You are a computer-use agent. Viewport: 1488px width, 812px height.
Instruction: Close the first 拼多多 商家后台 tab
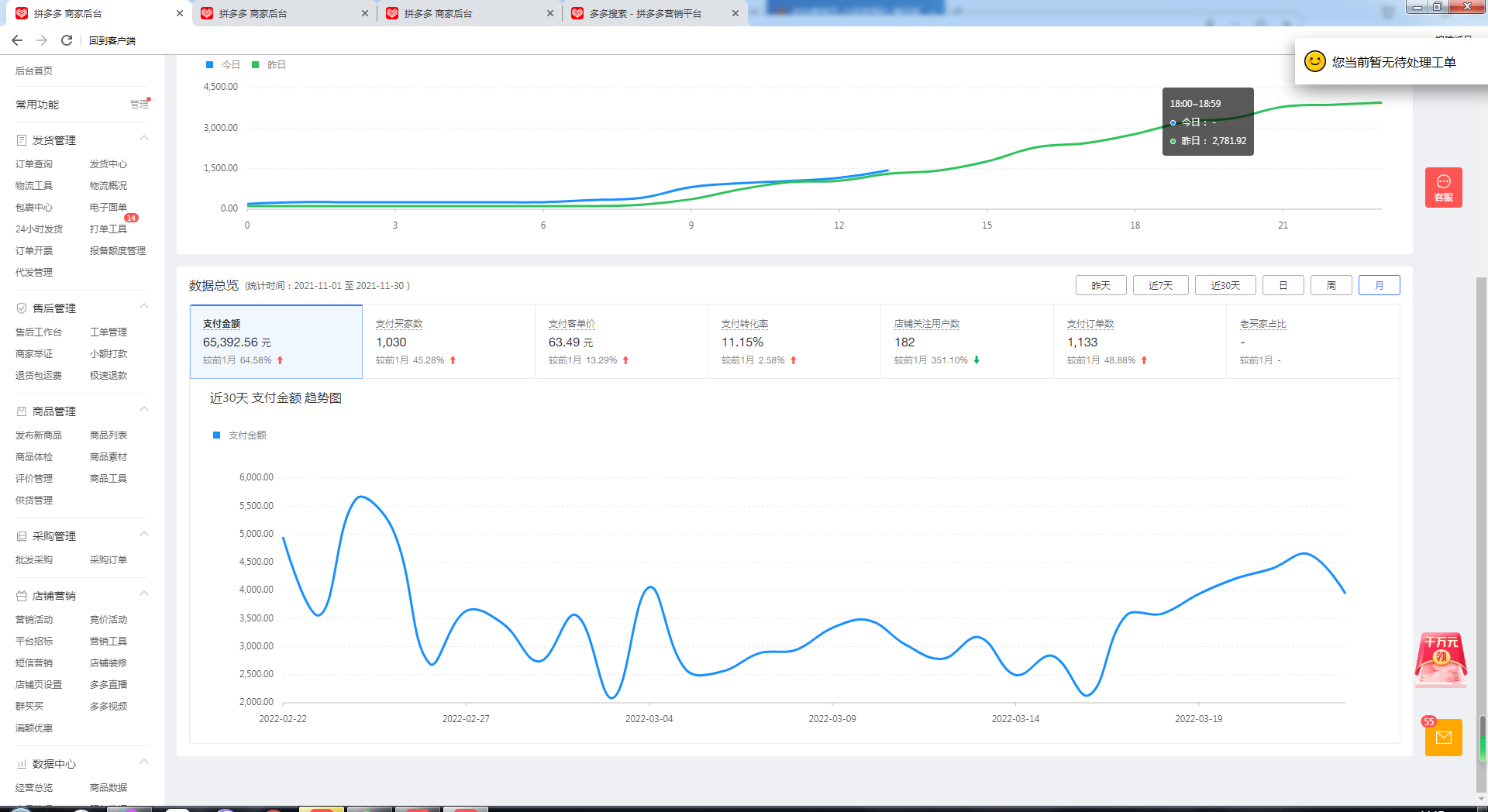pos(180,13)
